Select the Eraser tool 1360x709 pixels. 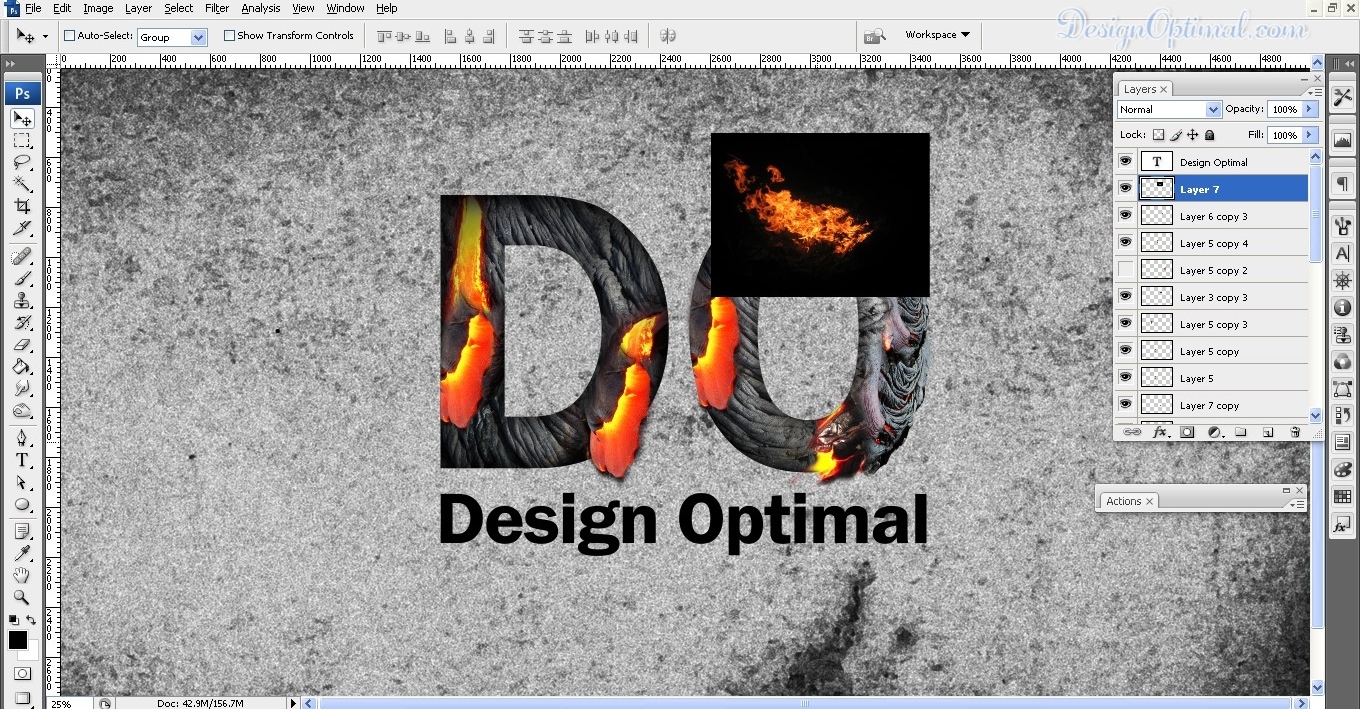(x=22, y=345)
